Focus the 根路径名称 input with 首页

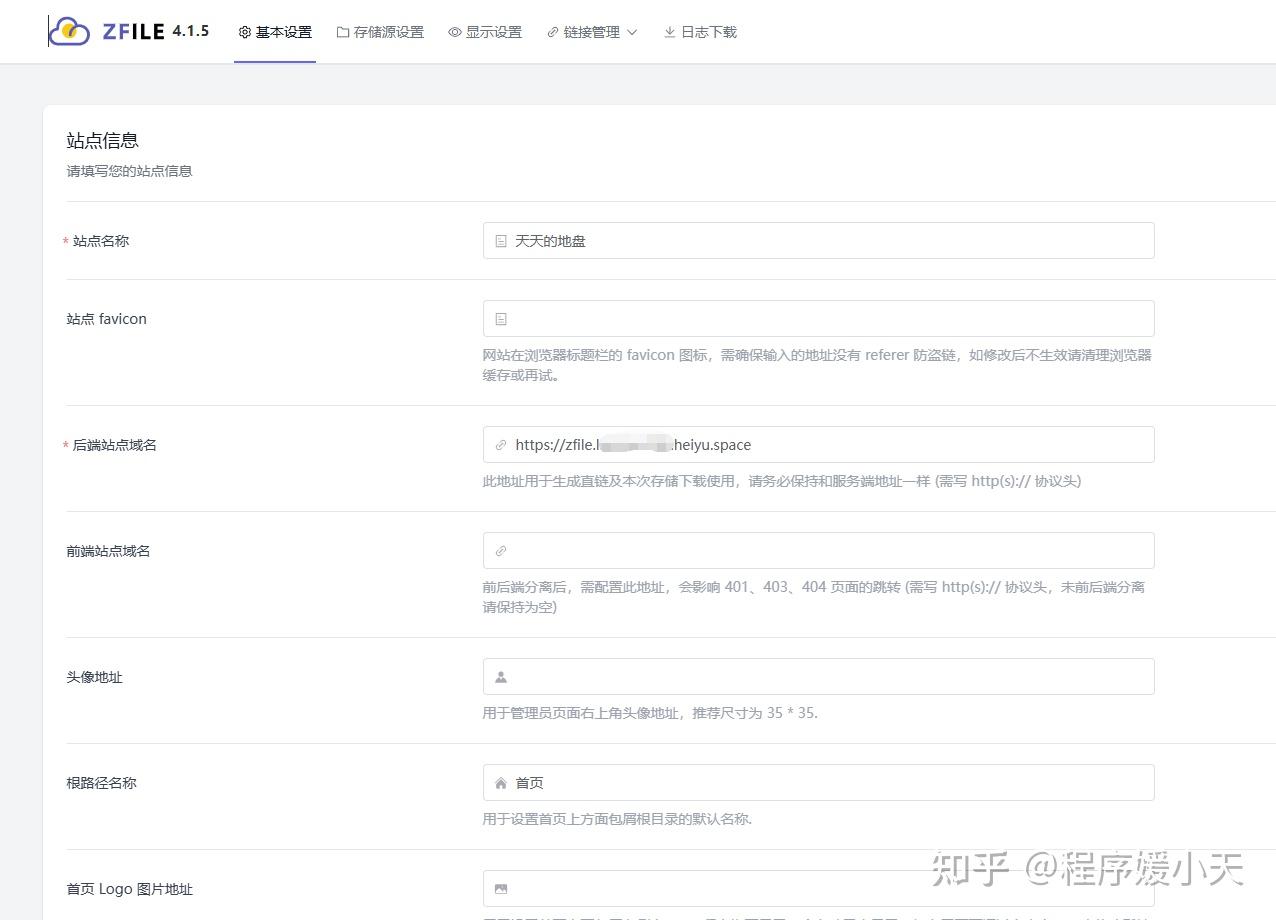coord(818,783)
